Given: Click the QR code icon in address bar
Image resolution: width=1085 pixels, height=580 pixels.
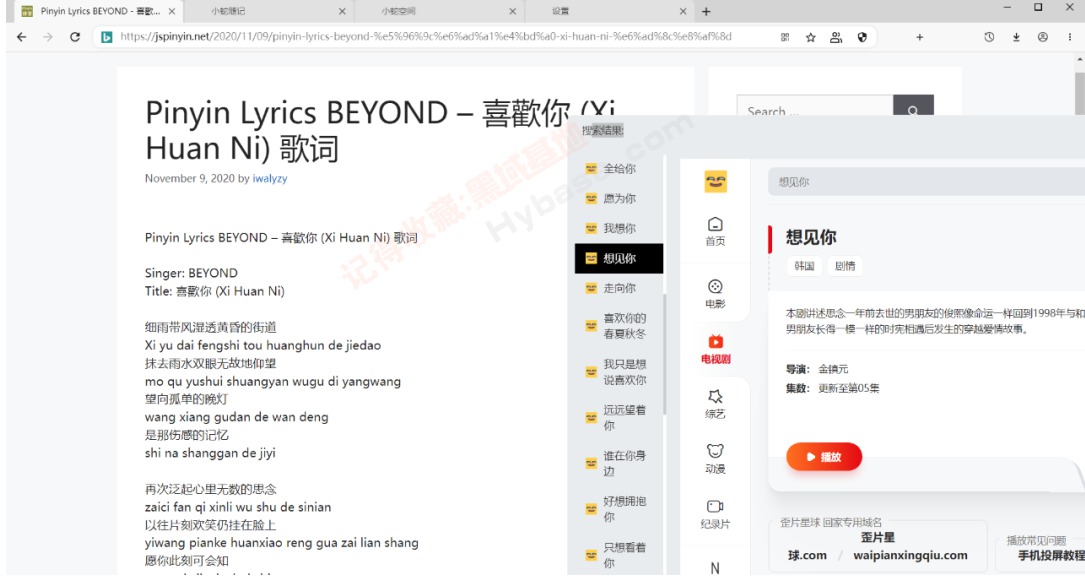Looking at the screenshot, I should coord(785,37).
